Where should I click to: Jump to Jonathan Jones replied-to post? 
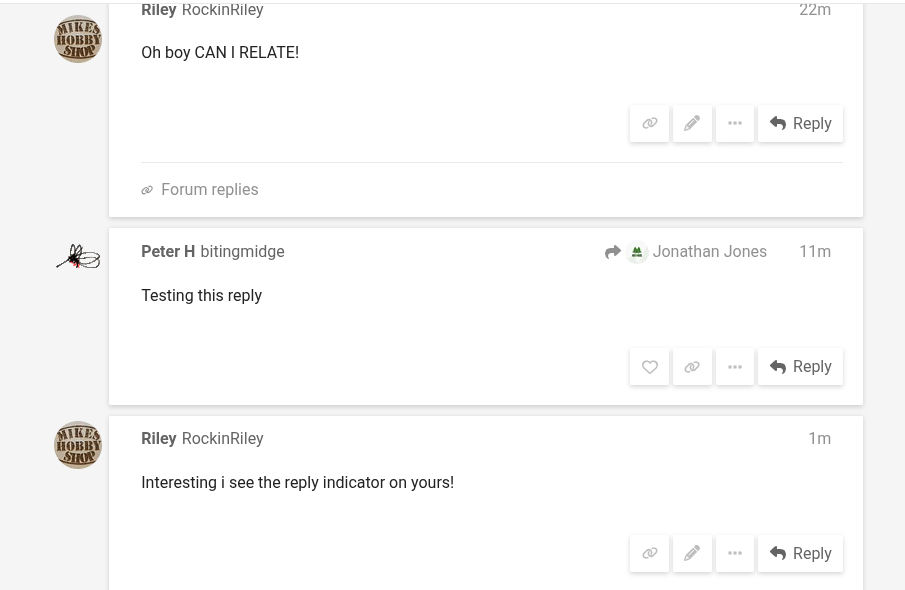(708, 252)
